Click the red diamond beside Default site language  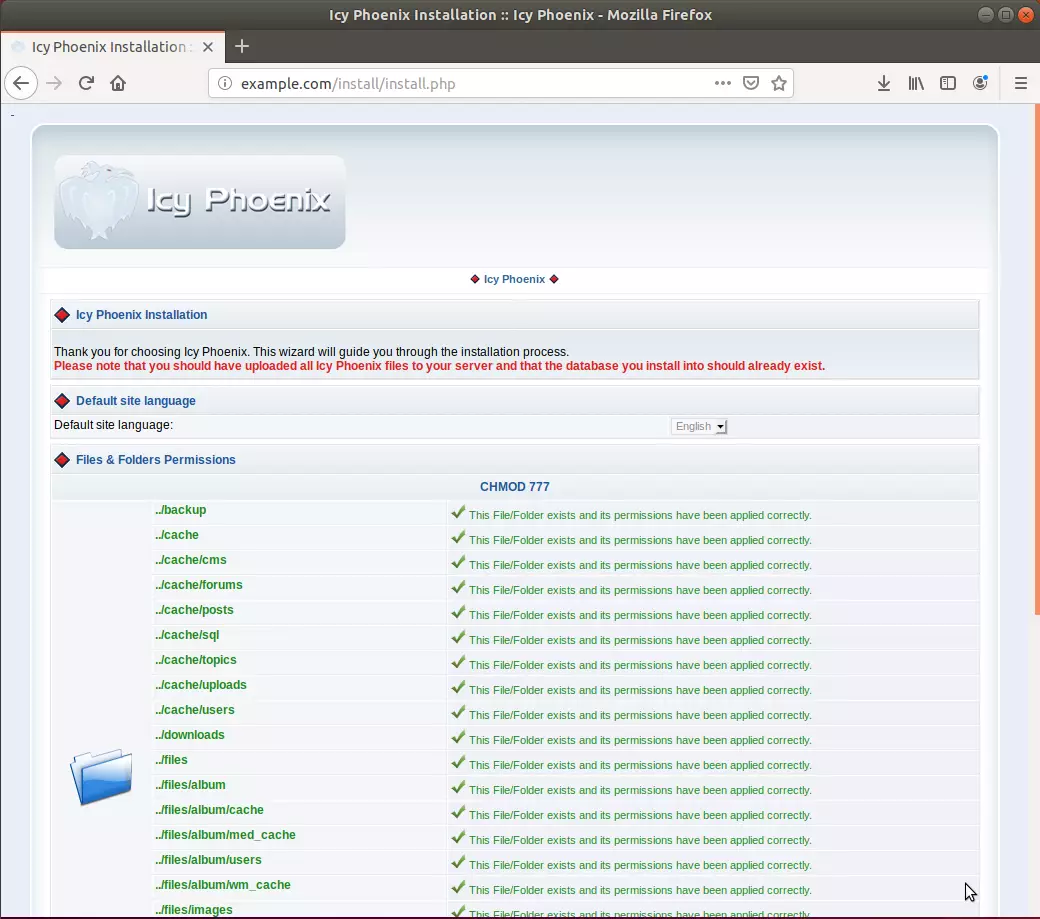tap(62, 401)
